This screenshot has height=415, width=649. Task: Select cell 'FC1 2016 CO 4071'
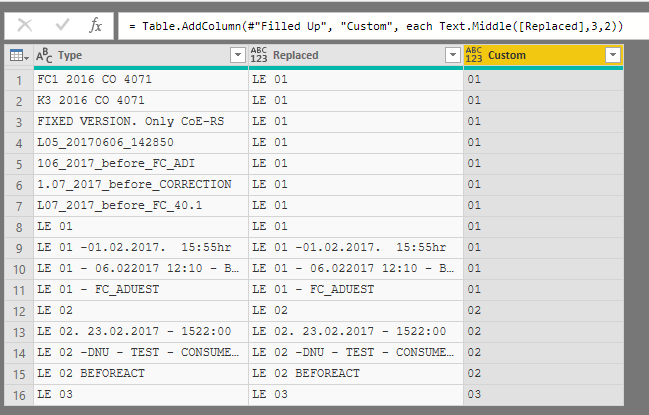point(141,79)
